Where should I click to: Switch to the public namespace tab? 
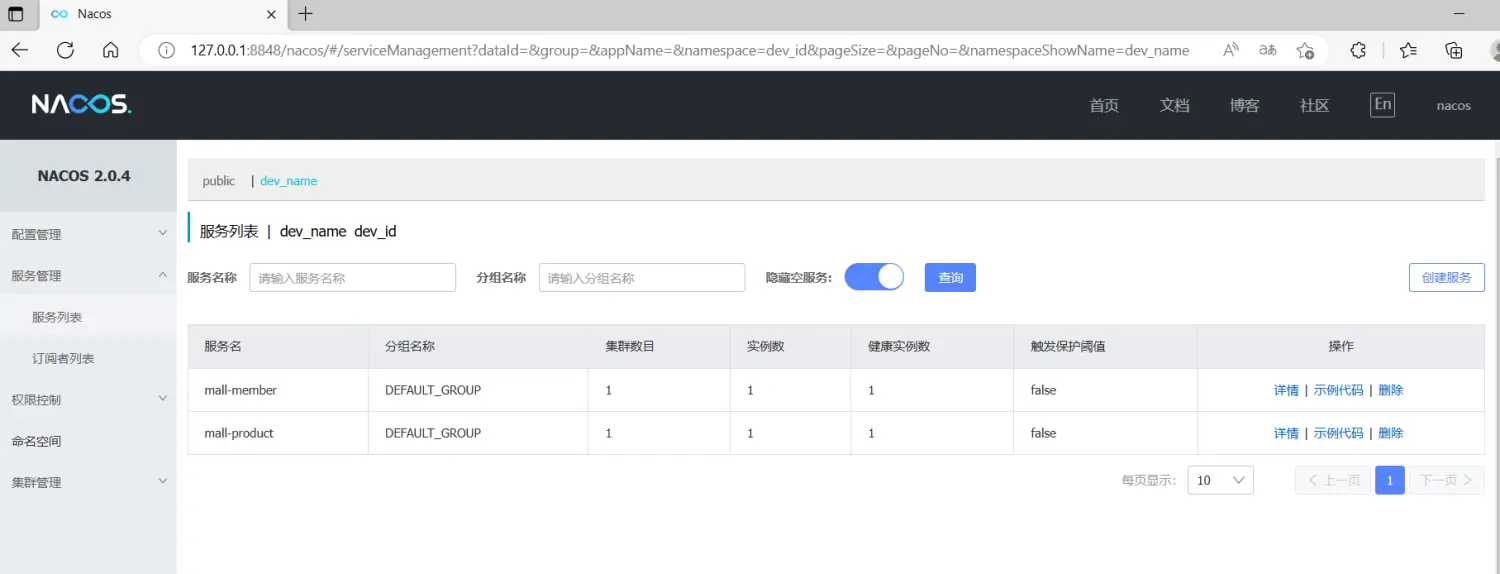pos(218,181)
